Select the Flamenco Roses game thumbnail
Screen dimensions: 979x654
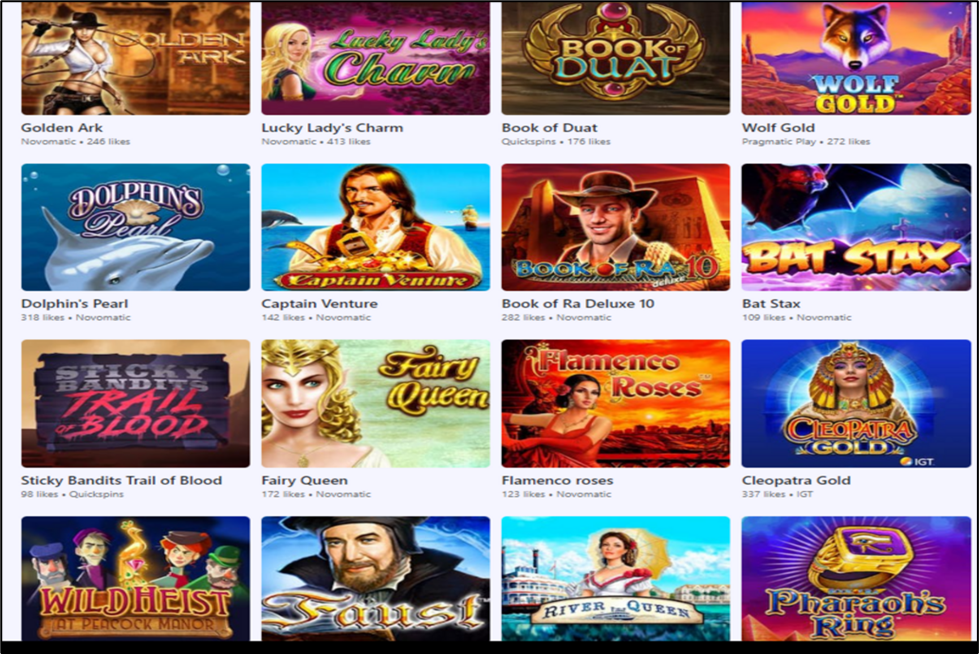(x=616, y=404)
